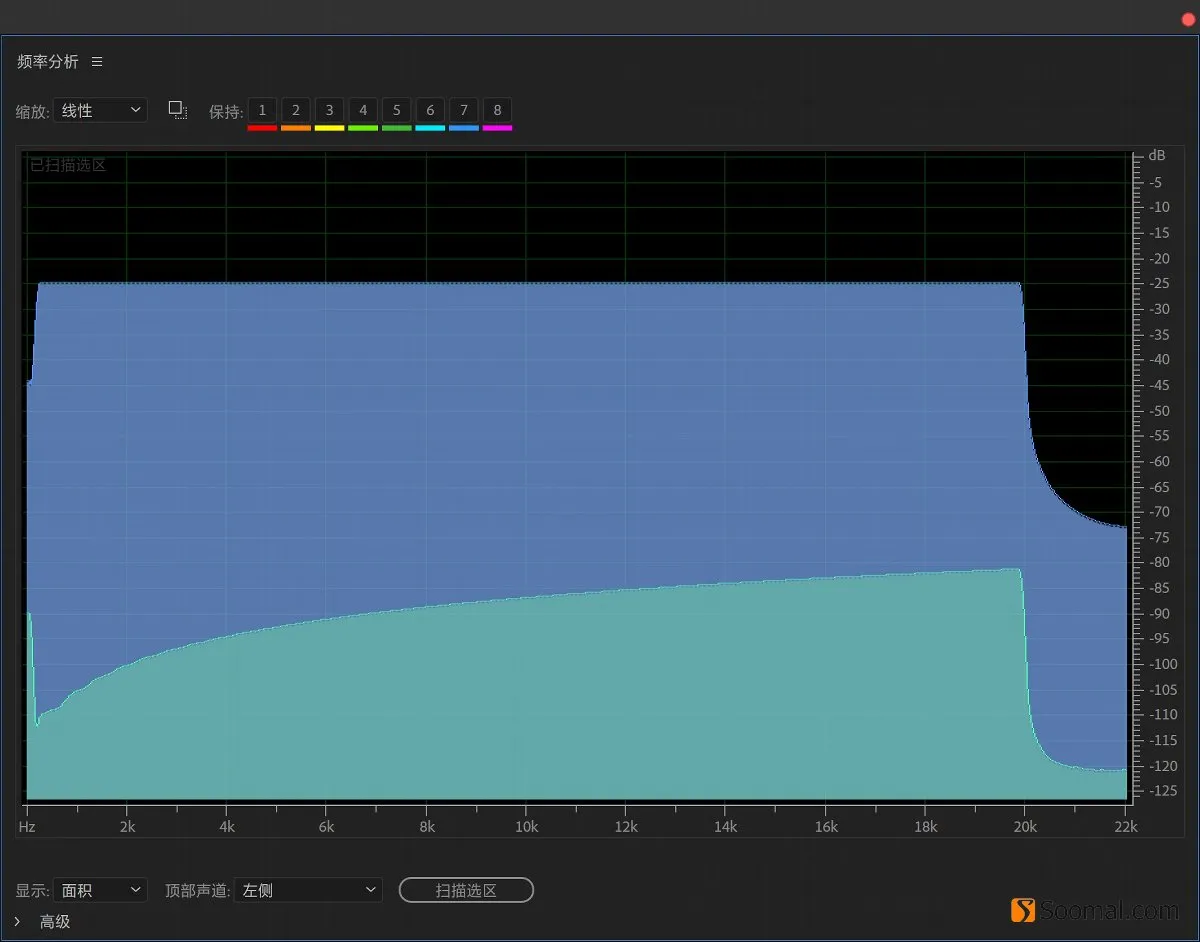The image size is (1200, 942).
Task: Click the 扫描选区 button
Action: 466,890
